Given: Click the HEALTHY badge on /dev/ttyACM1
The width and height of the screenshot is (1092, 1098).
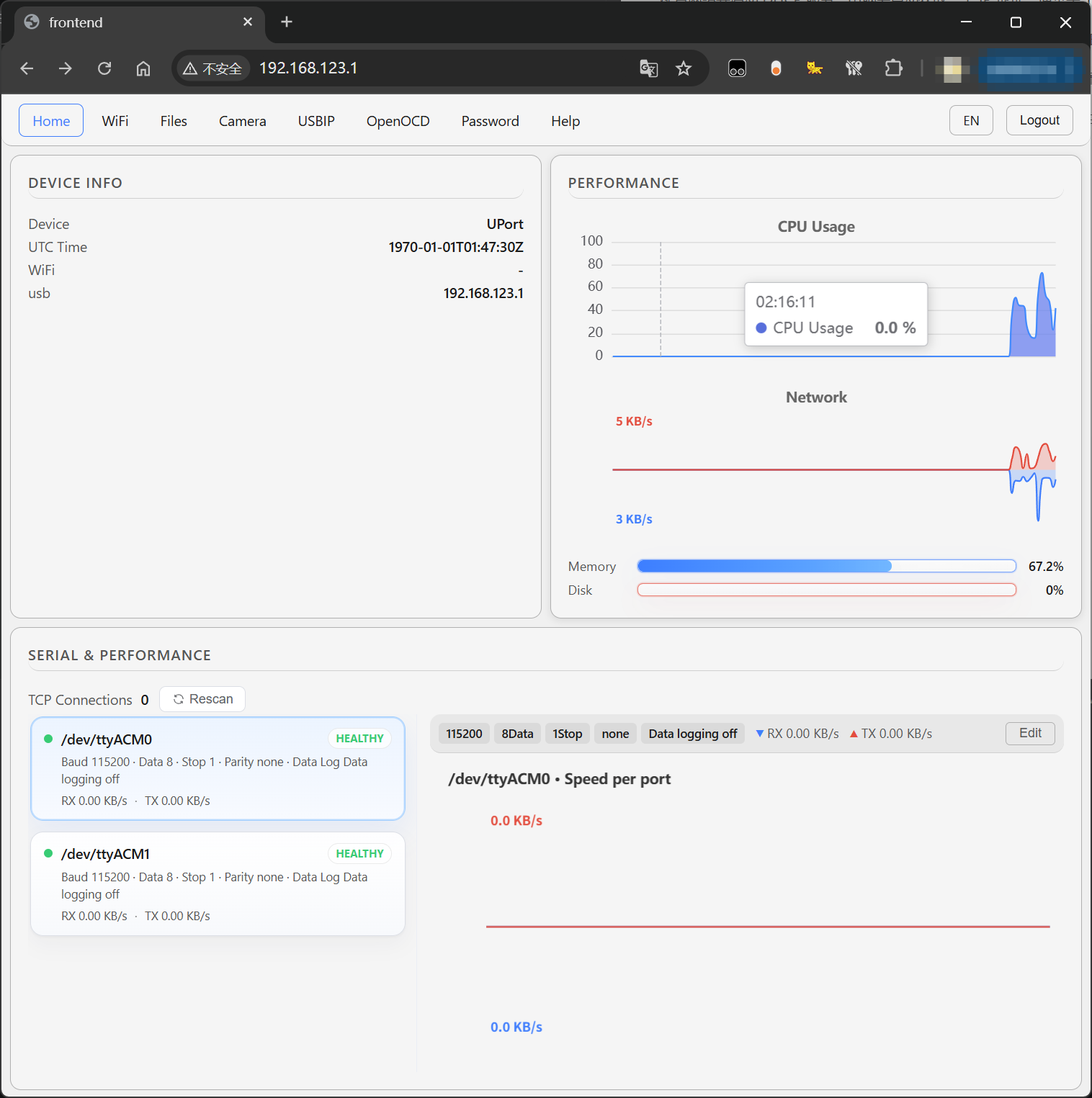Looking at the screenshot, I should pyautogui.click(x=359, y=854).
